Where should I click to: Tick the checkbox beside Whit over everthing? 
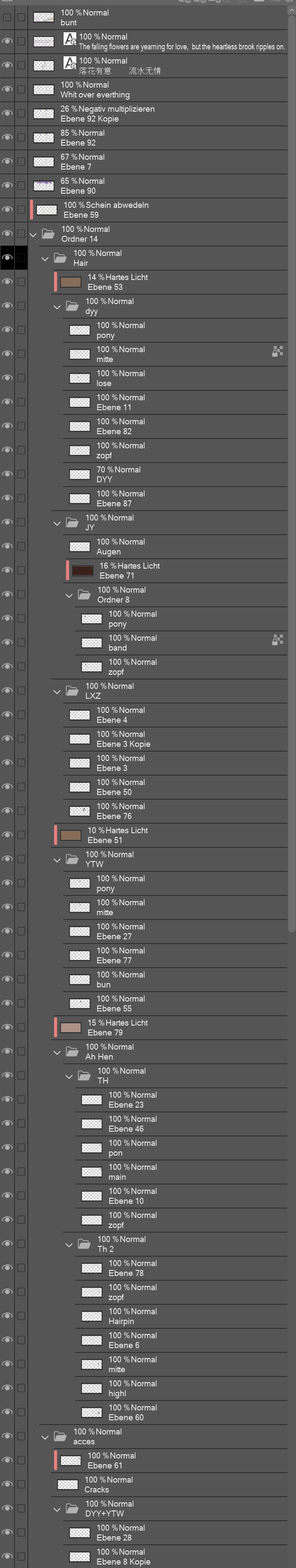tap(21, 89)
